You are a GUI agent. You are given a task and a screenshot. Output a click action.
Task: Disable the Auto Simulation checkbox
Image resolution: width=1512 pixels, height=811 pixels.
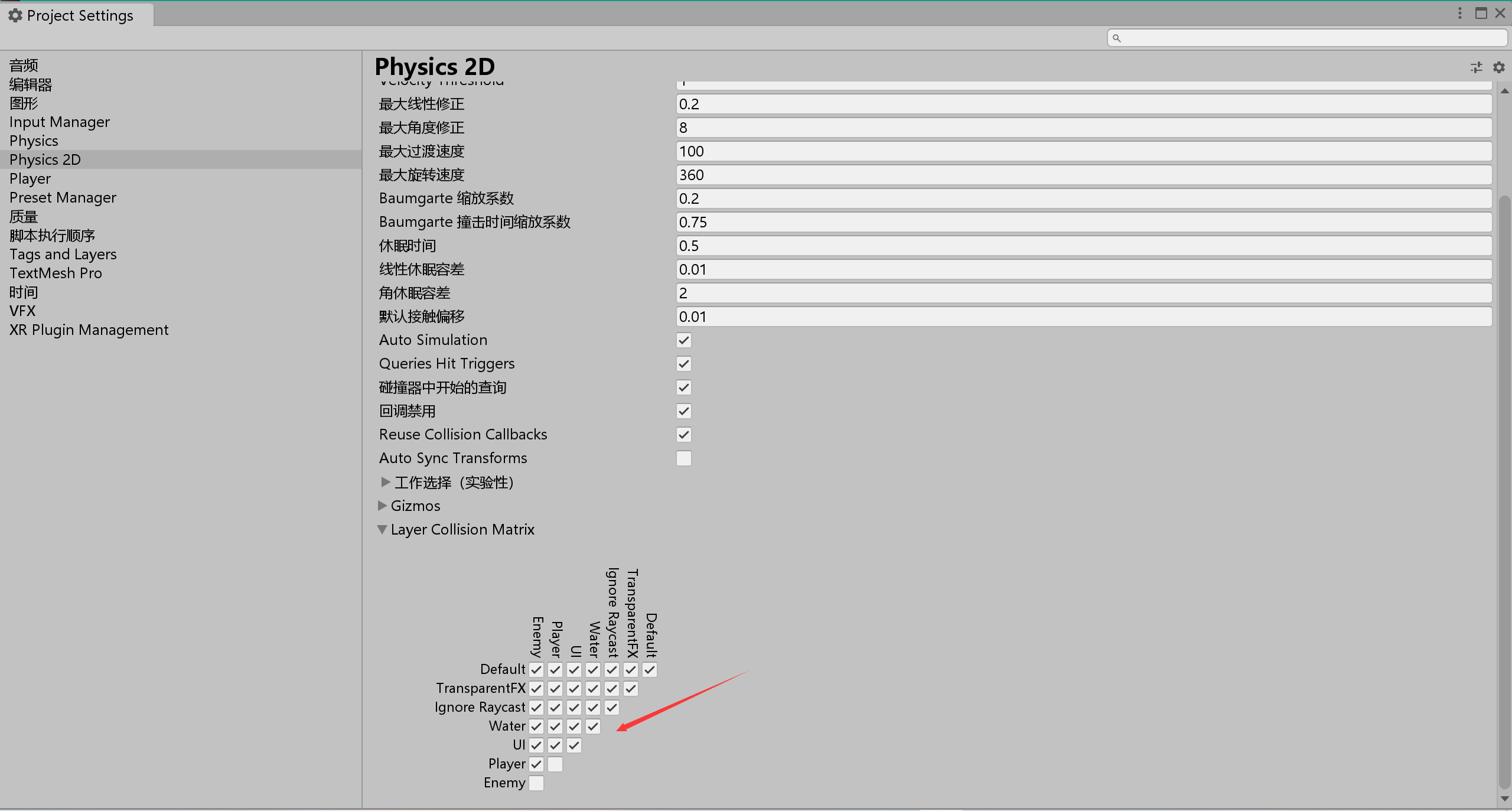point(683,340)
